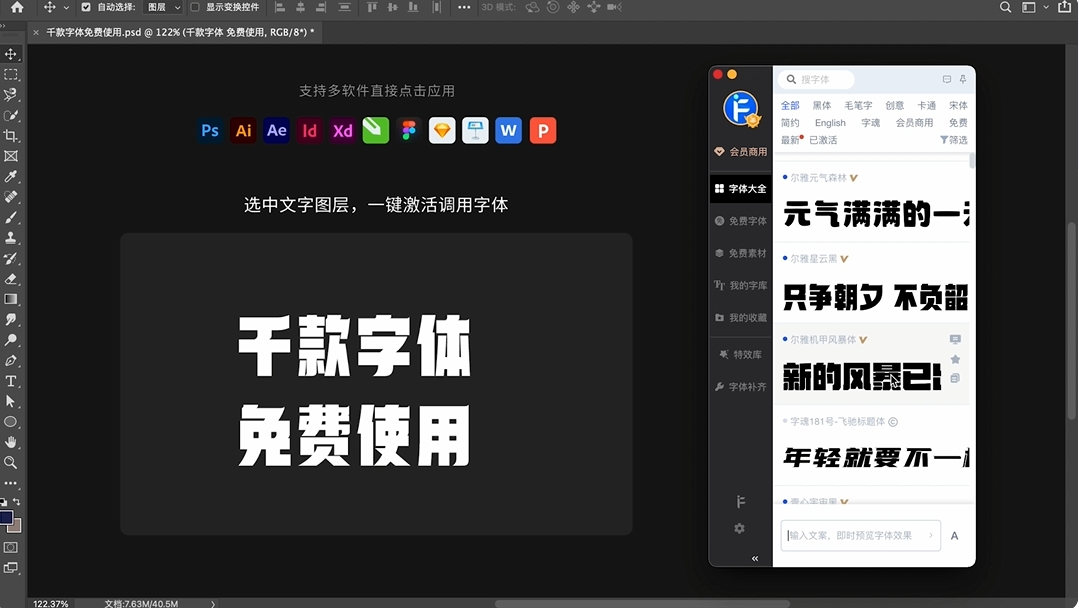Expand the status bar info arrow
The width and height of the screenshot is (1079, 608).
[213, 604]
